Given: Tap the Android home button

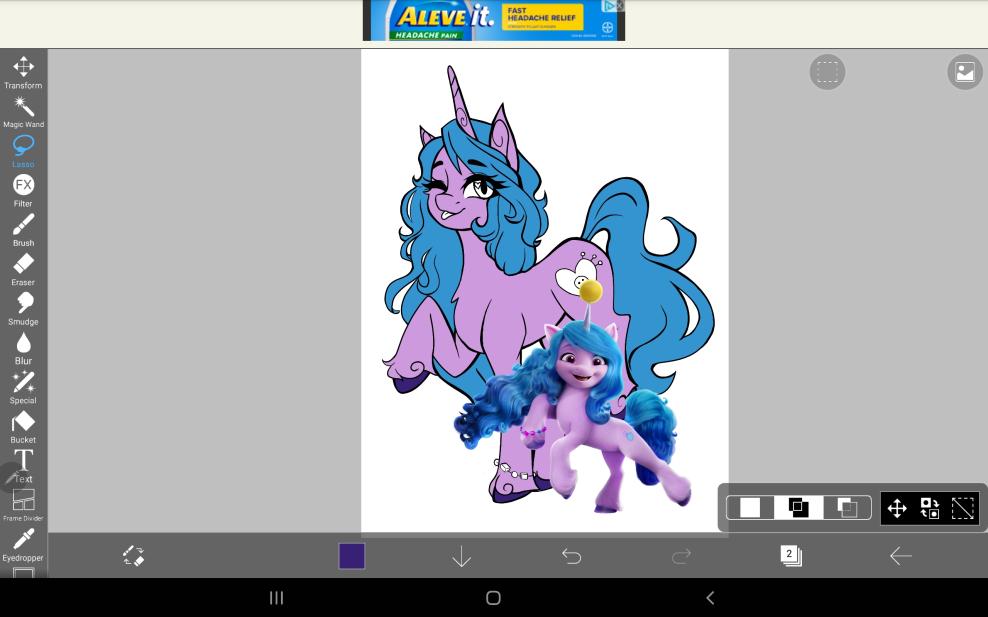Looking at the screenshot, I should [x=493, y=597].
